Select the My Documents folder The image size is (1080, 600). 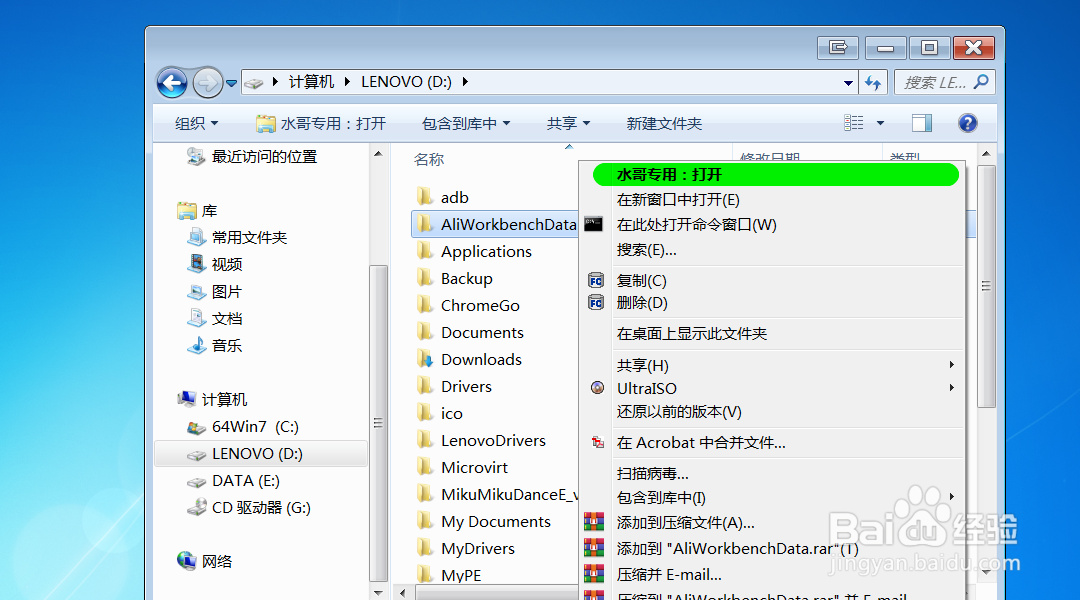point(484,521)
